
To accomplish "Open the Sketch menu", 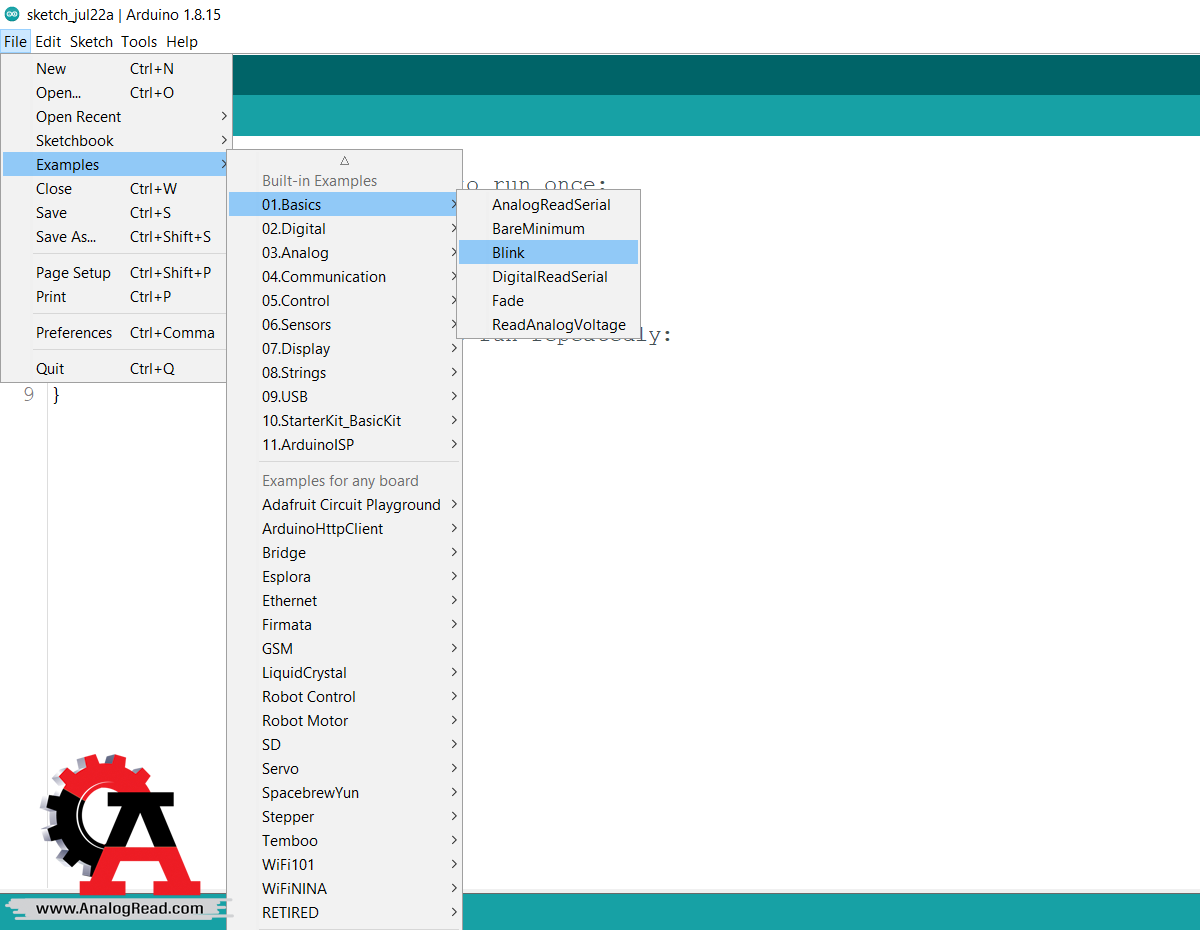I will click(x=91, y=42).
